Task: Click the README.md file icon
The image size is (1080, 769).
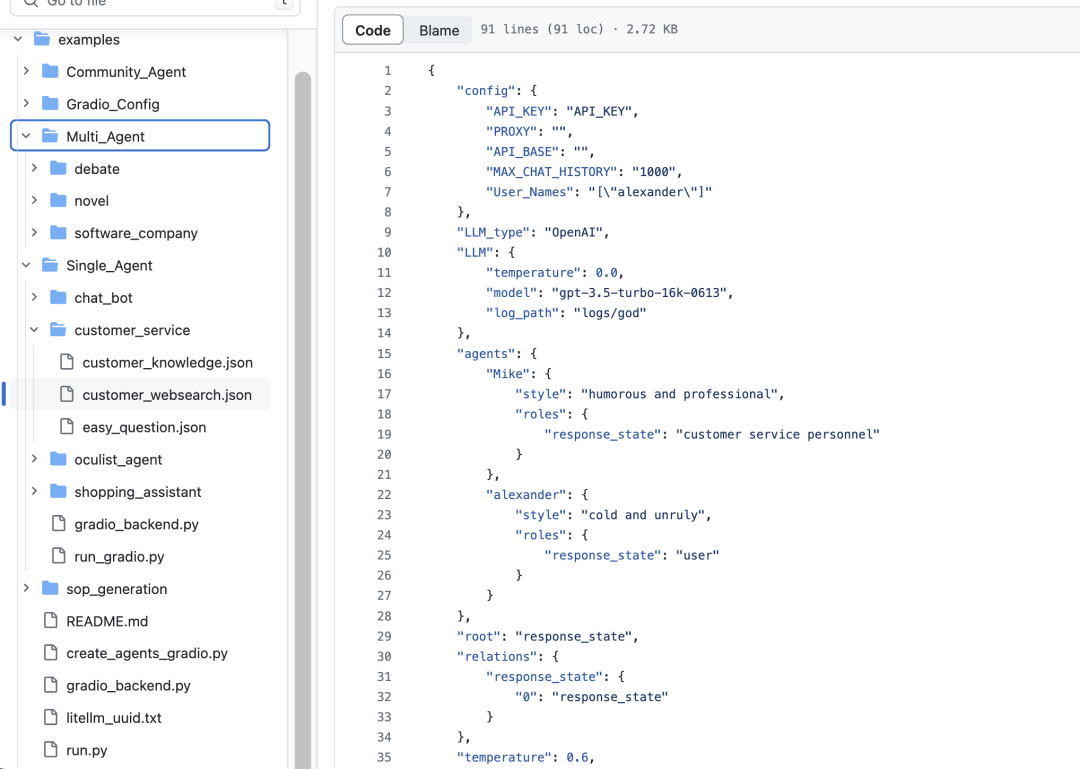Action: click(50, 621)
